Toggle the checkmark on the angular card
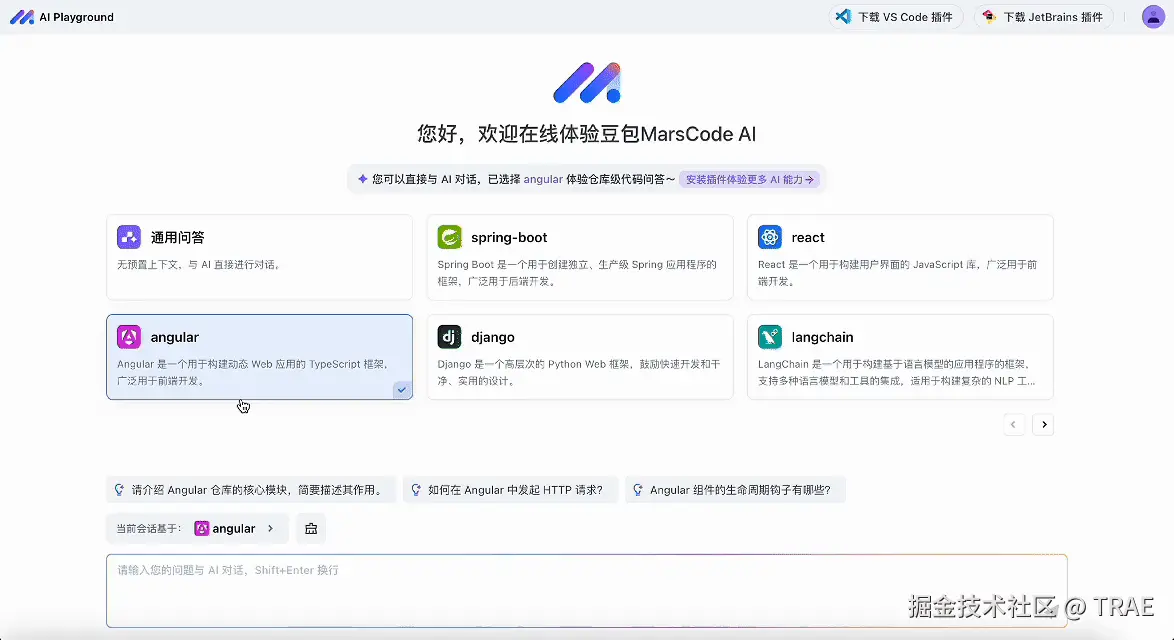This screenshot has width=1174, height=640. pyautogui.click(x=402, y=389)
